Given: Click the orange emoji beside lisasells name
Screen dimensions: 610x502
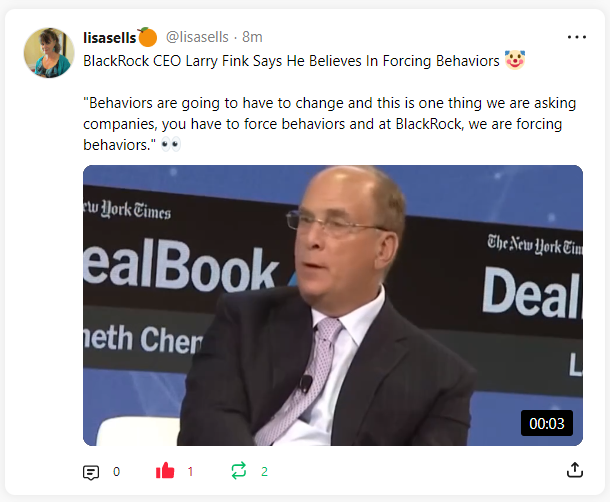Looking at the screenshot, I should tap(147, 37).
